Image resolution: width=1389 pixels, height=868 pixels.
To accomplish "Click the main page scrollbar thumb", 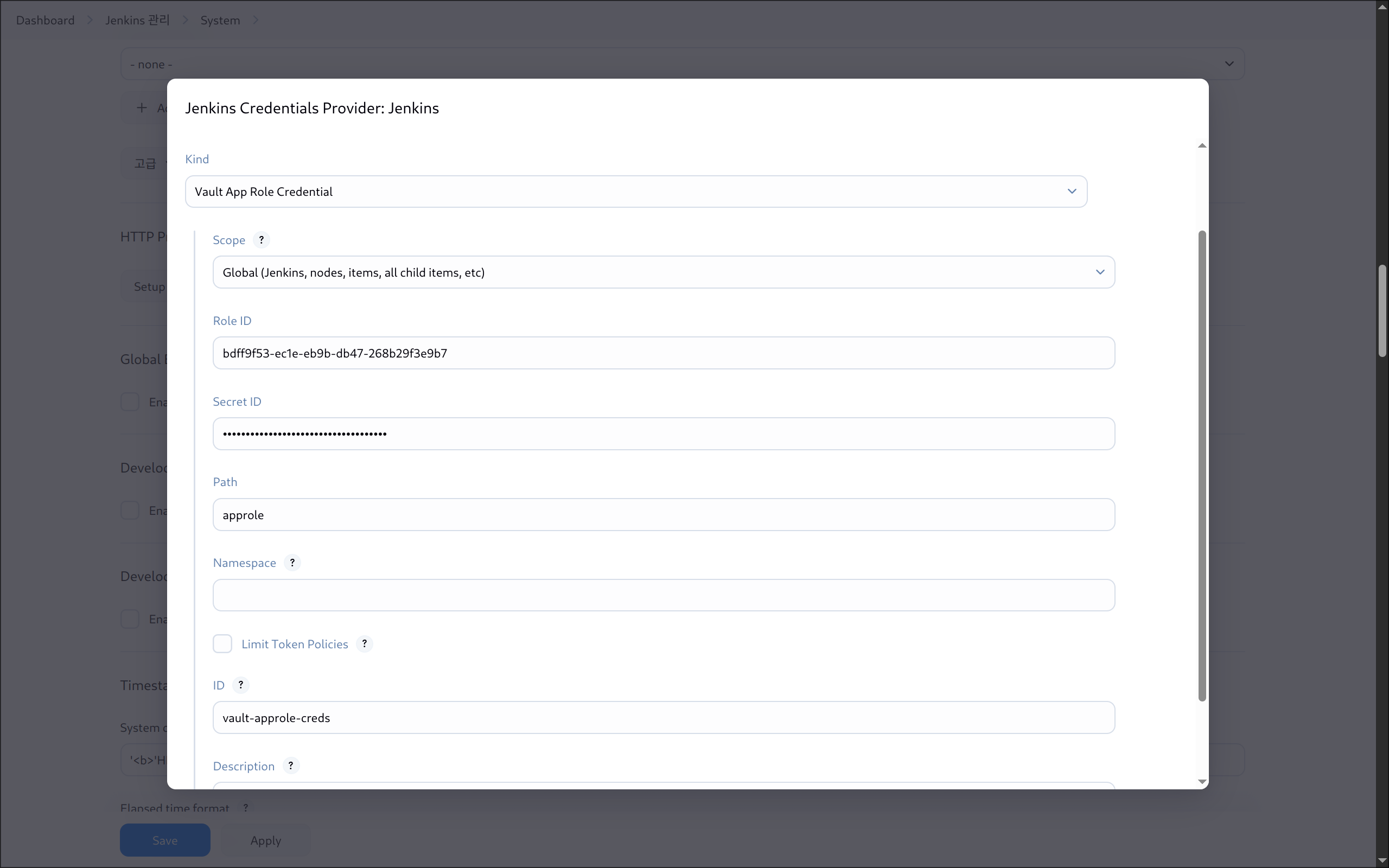I will coord(1382,311).
